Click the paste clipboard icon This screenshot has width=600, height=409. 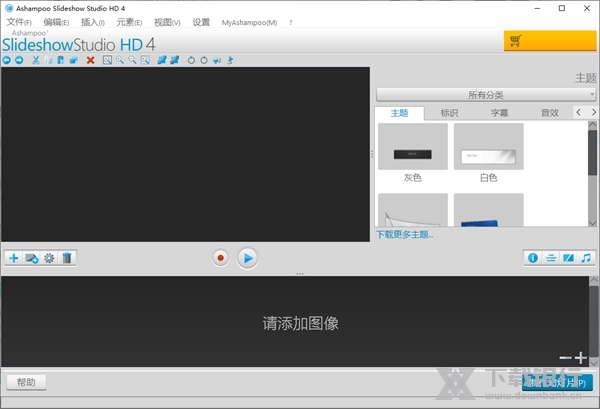(60, 60)
